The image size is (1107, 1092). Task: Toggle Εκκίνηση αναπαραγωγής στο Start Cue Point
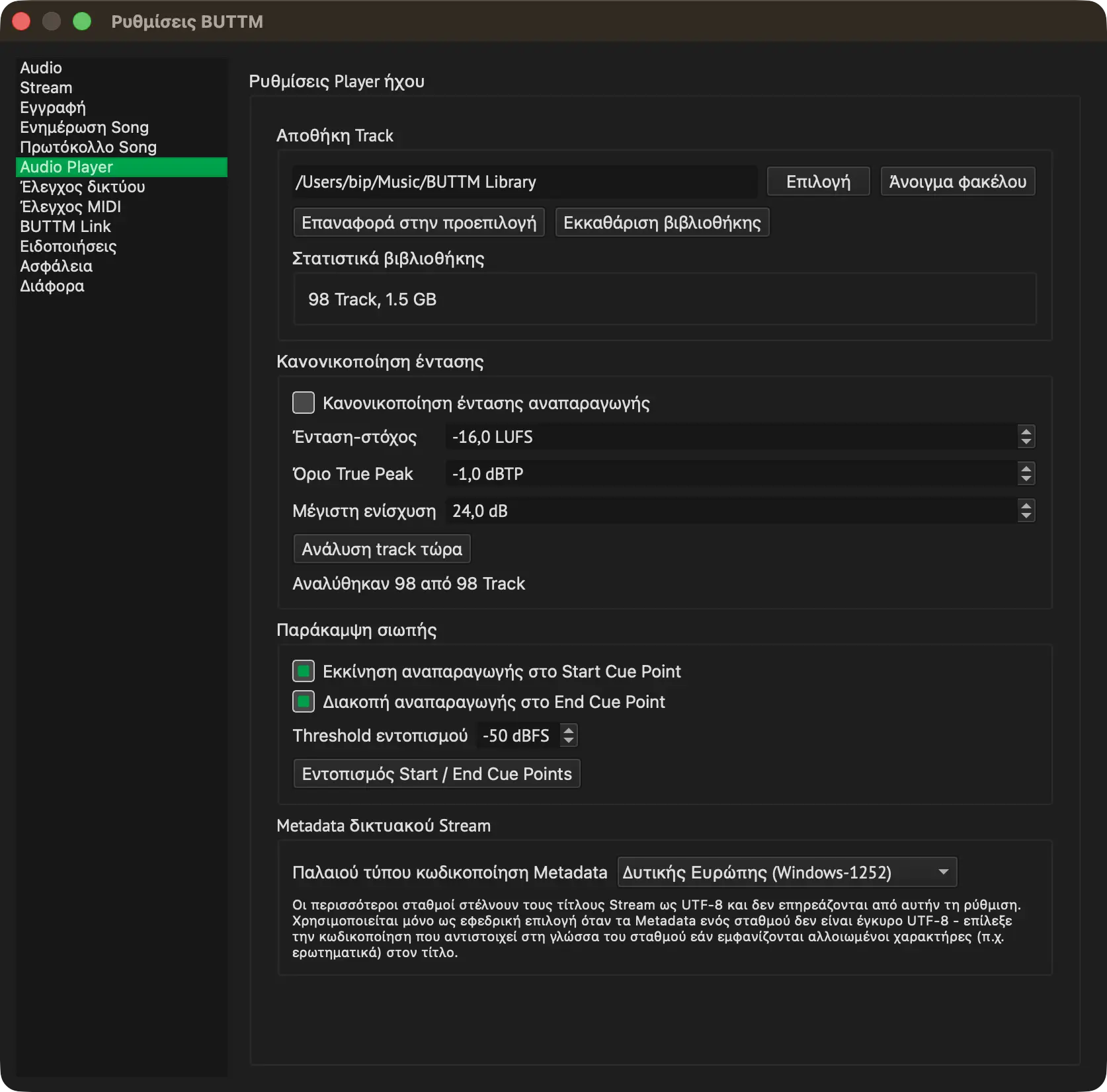[x=304, y=671]
